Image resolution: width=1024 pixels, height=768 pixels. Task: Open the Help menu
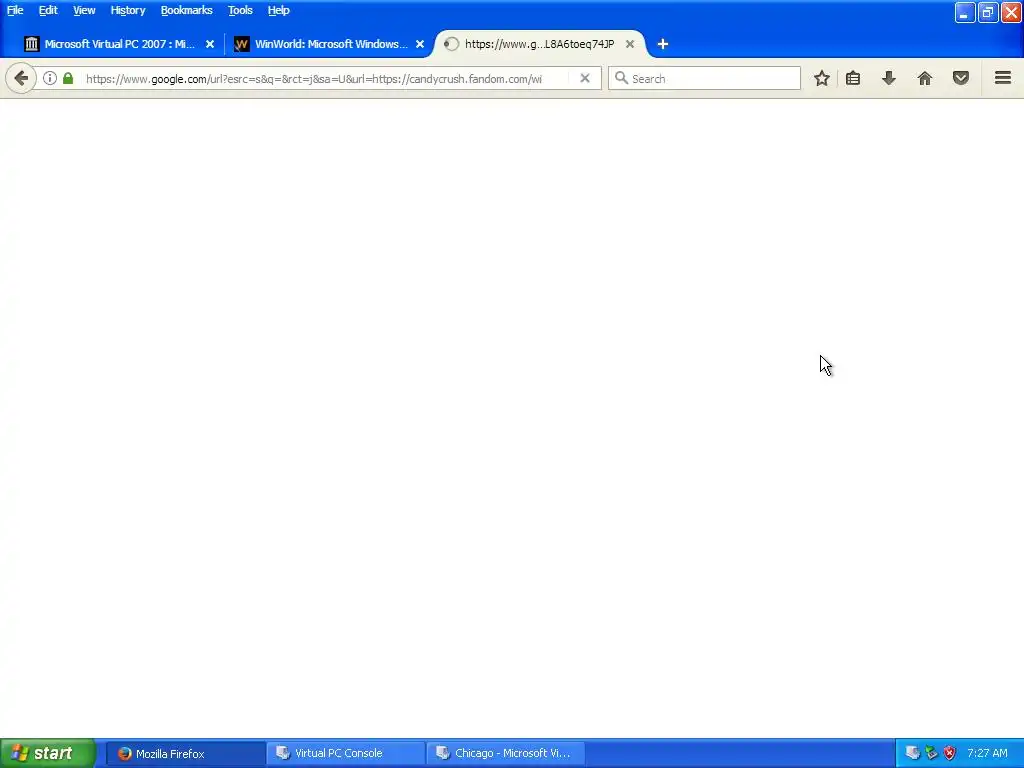pos(278,10)
